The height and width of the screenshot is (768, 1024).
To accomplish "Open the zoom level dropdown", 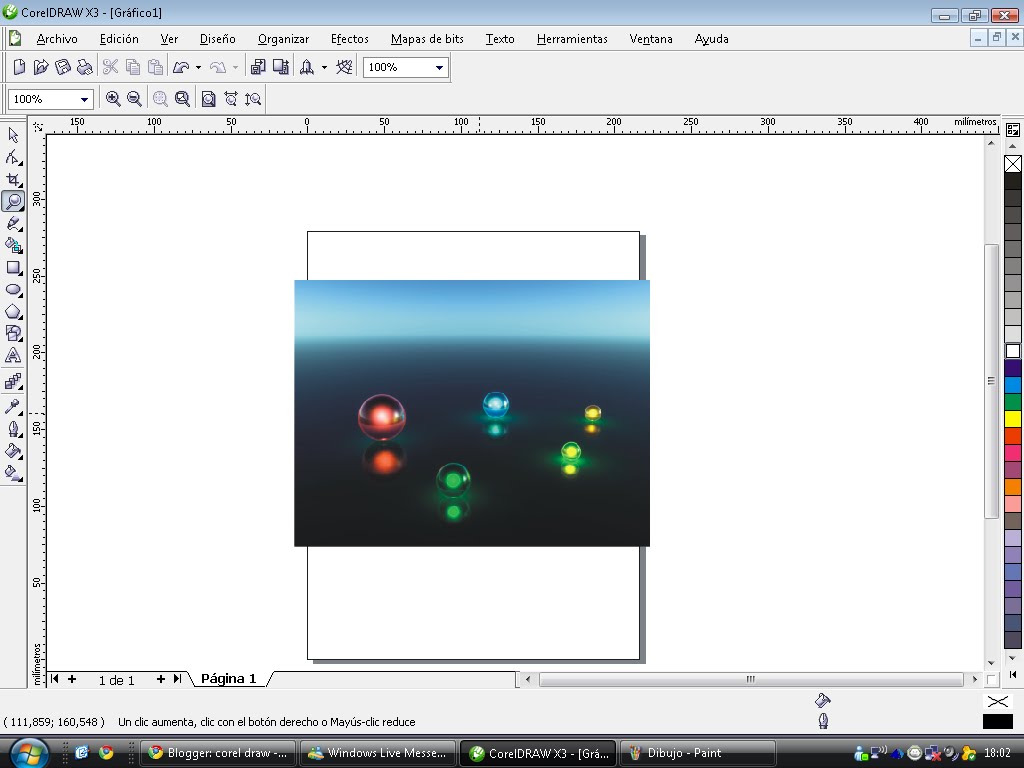I will (x=86, y=99).
